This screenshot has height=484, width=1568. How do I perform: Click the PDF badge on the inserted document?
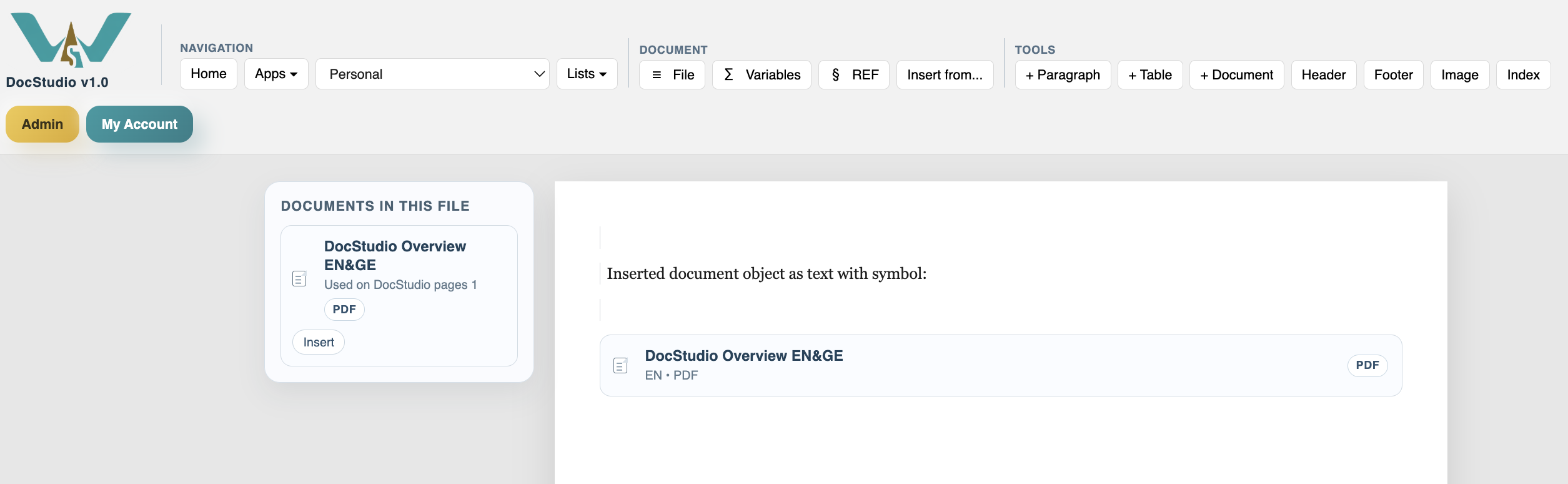pyautogui.click(x=1367, y=365)
